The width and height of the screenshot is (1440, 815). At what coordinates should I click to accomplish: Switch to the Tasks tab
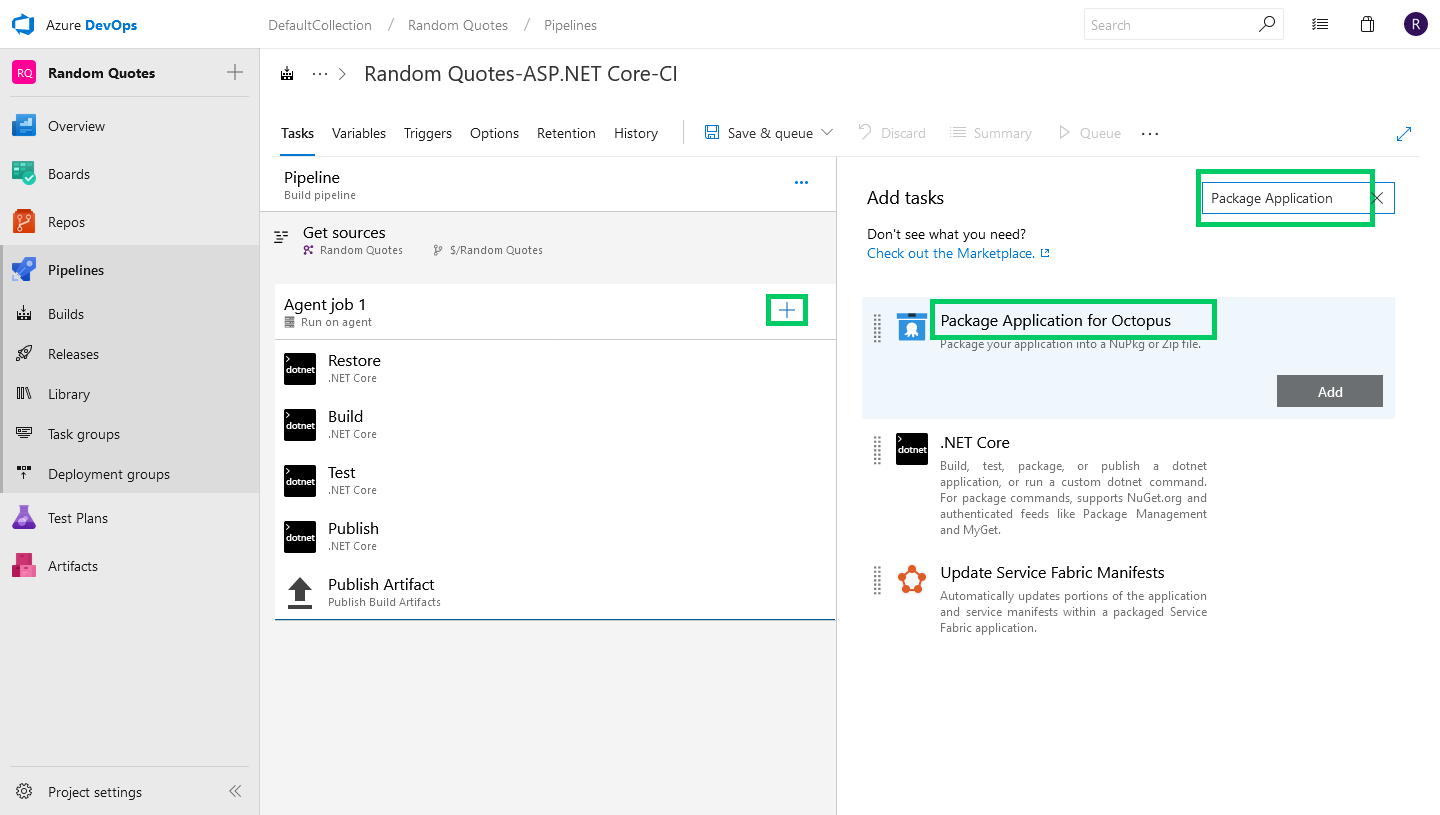coord(297,133)
